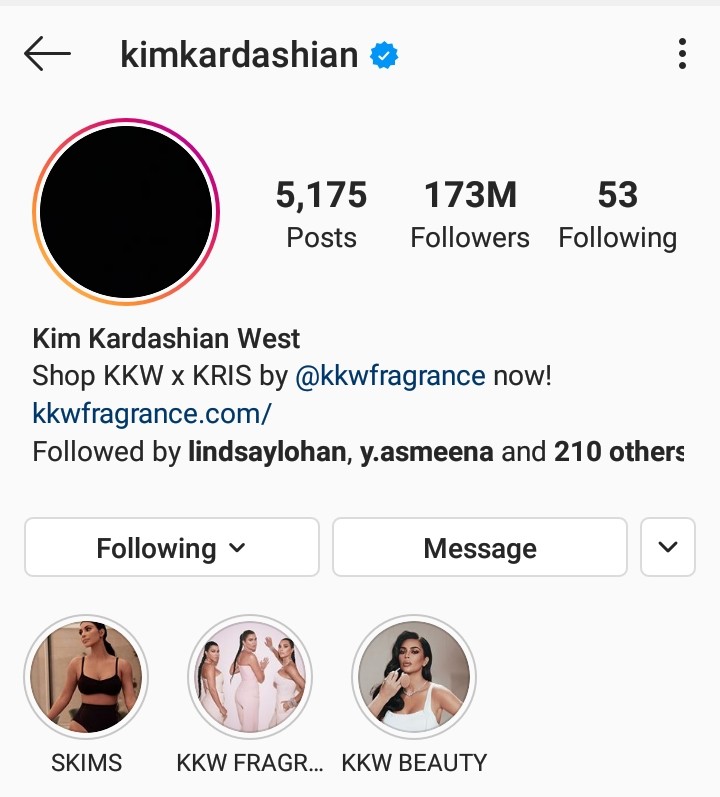Screen dimensions: 720x797
Task: View the 173M Followers list
Action: (470, 214)
